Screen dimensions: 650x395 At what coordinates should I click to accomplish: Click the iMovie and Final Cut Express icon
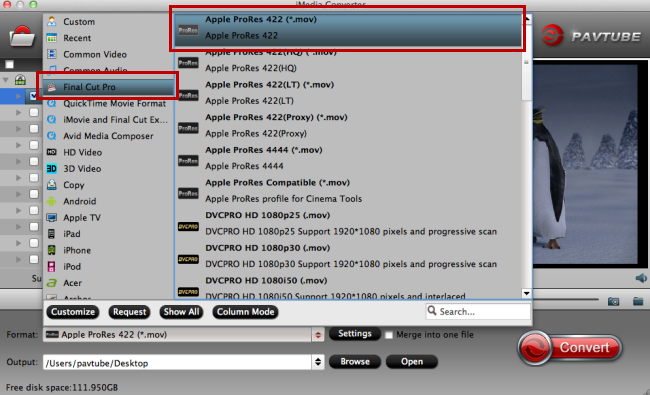click(52, 119)
